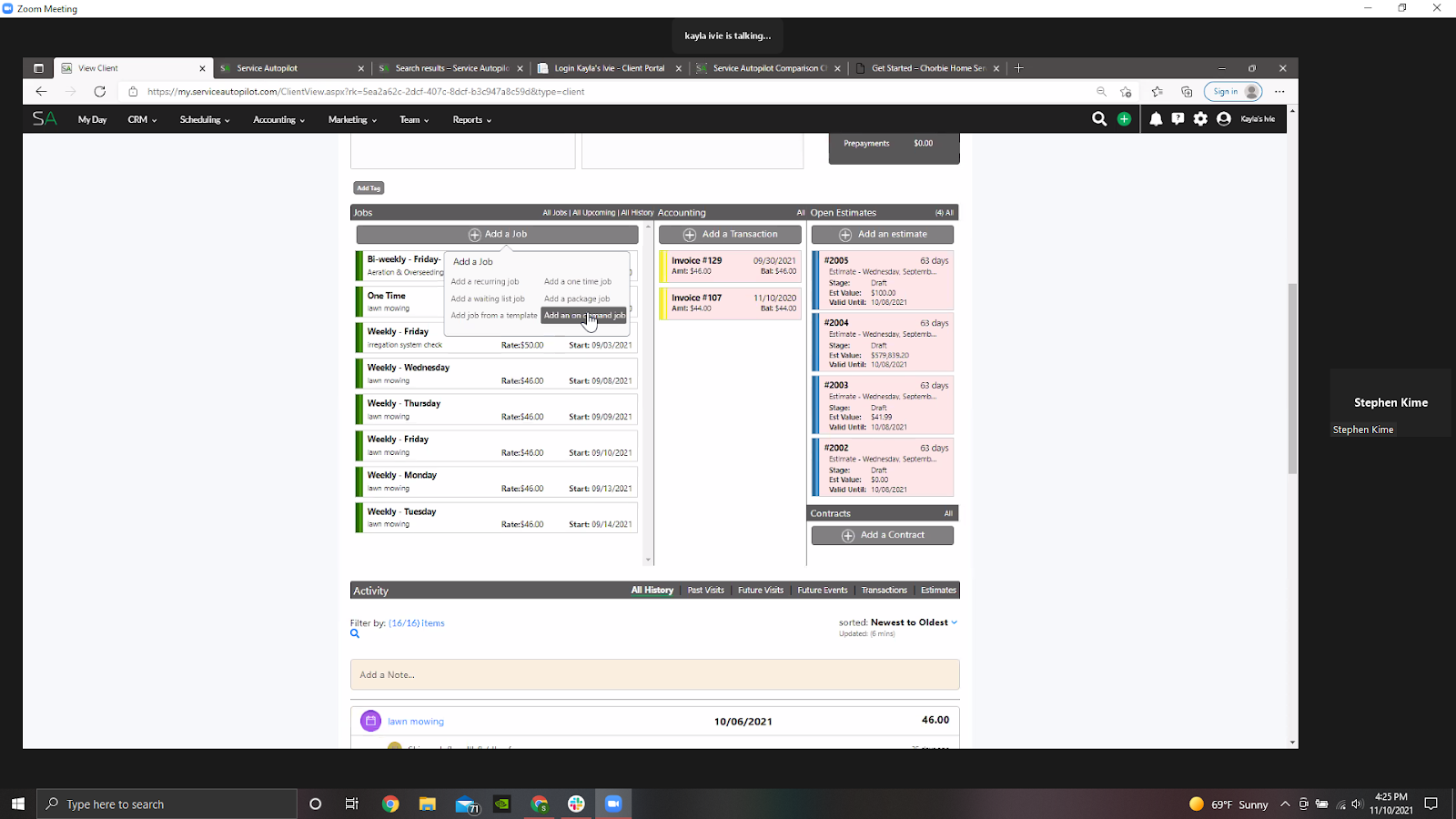Open the CRM dropdown menu
The height and width of the screenshot is (819, 1456).
click(142, 120)
